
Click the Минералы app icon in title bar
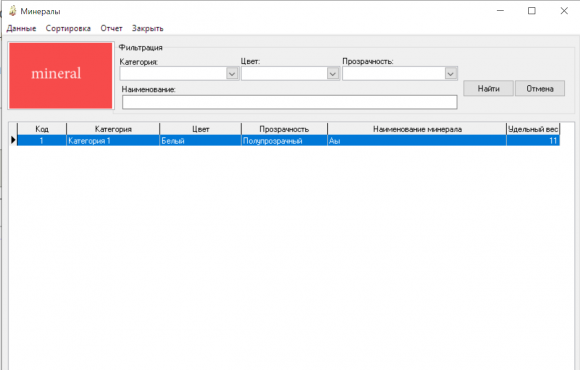point(13,11)
